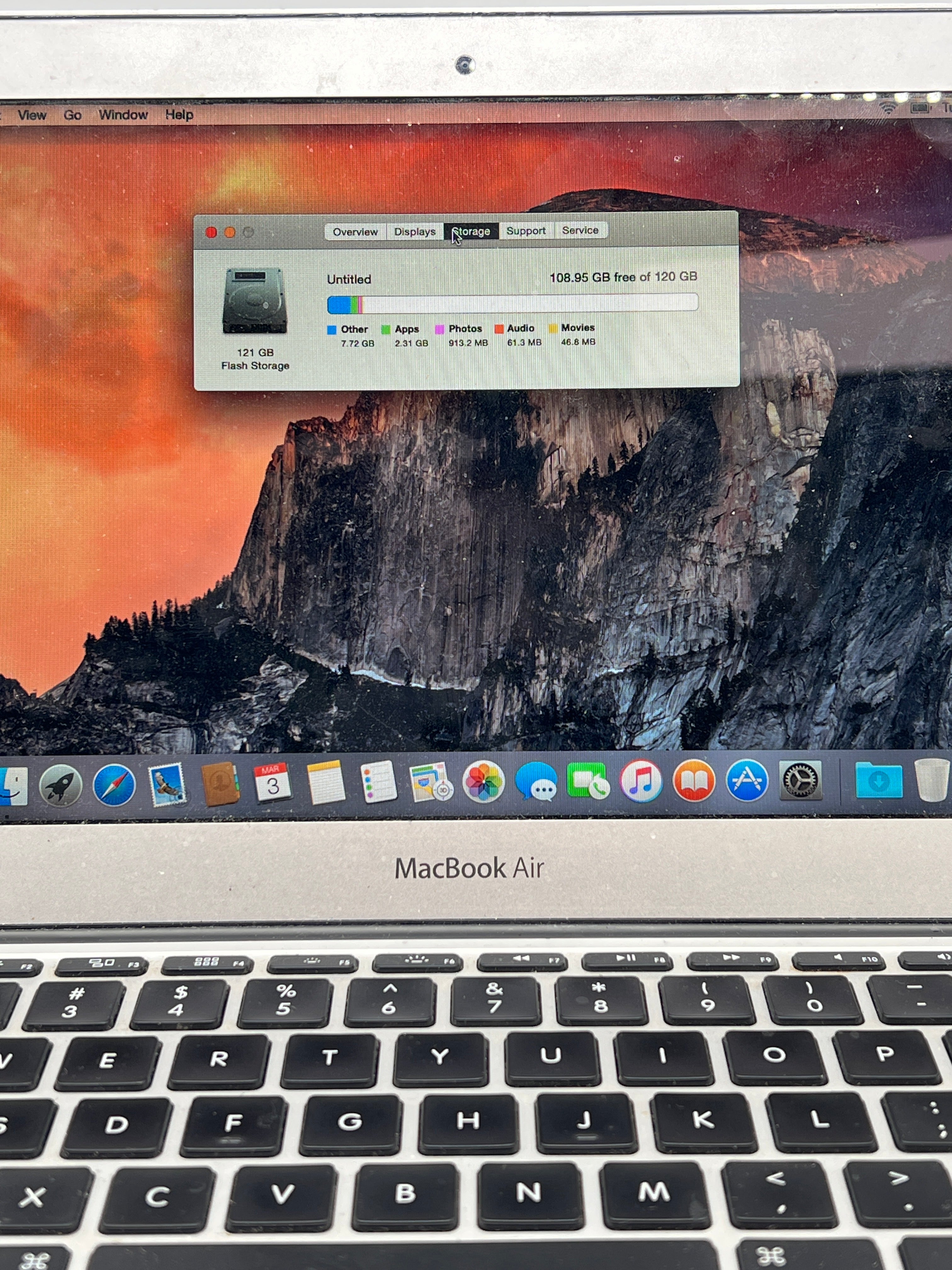Switch to the Displays tab
The width and height of the screenshot is (952, 1270).
pos(414,232)
